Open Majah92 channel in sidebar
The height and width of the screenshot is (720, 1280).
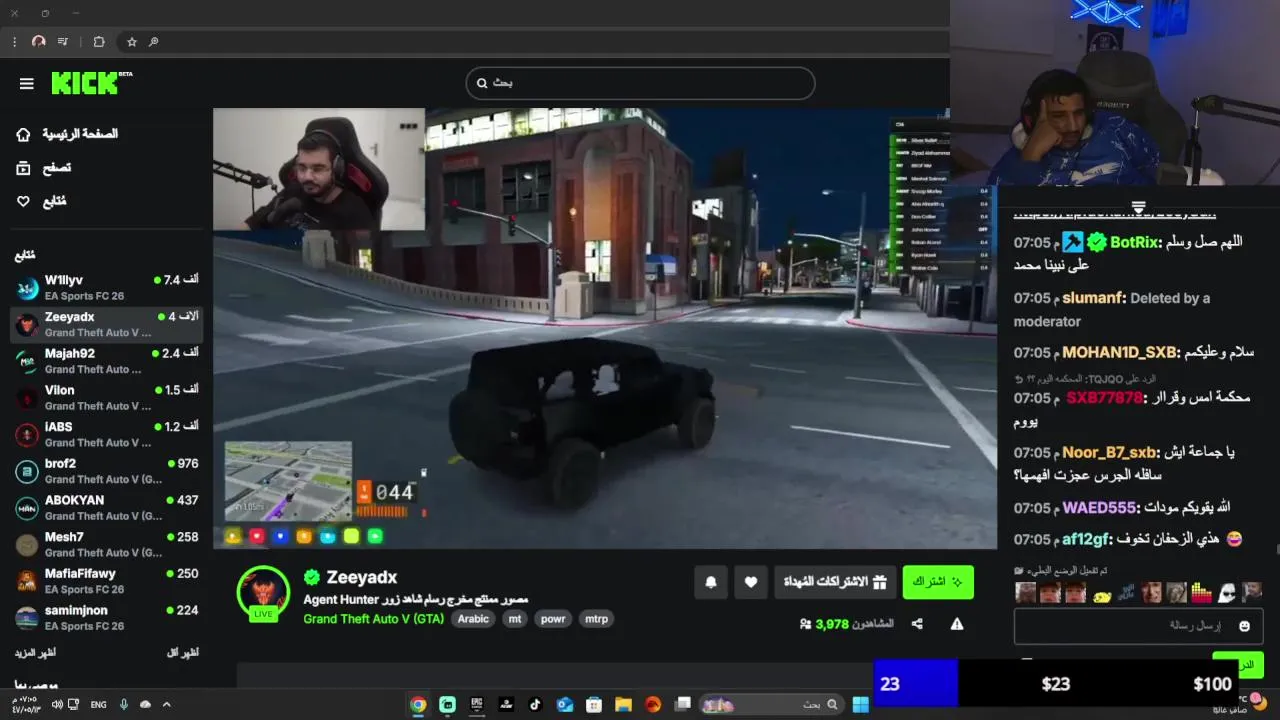[106, 361]
